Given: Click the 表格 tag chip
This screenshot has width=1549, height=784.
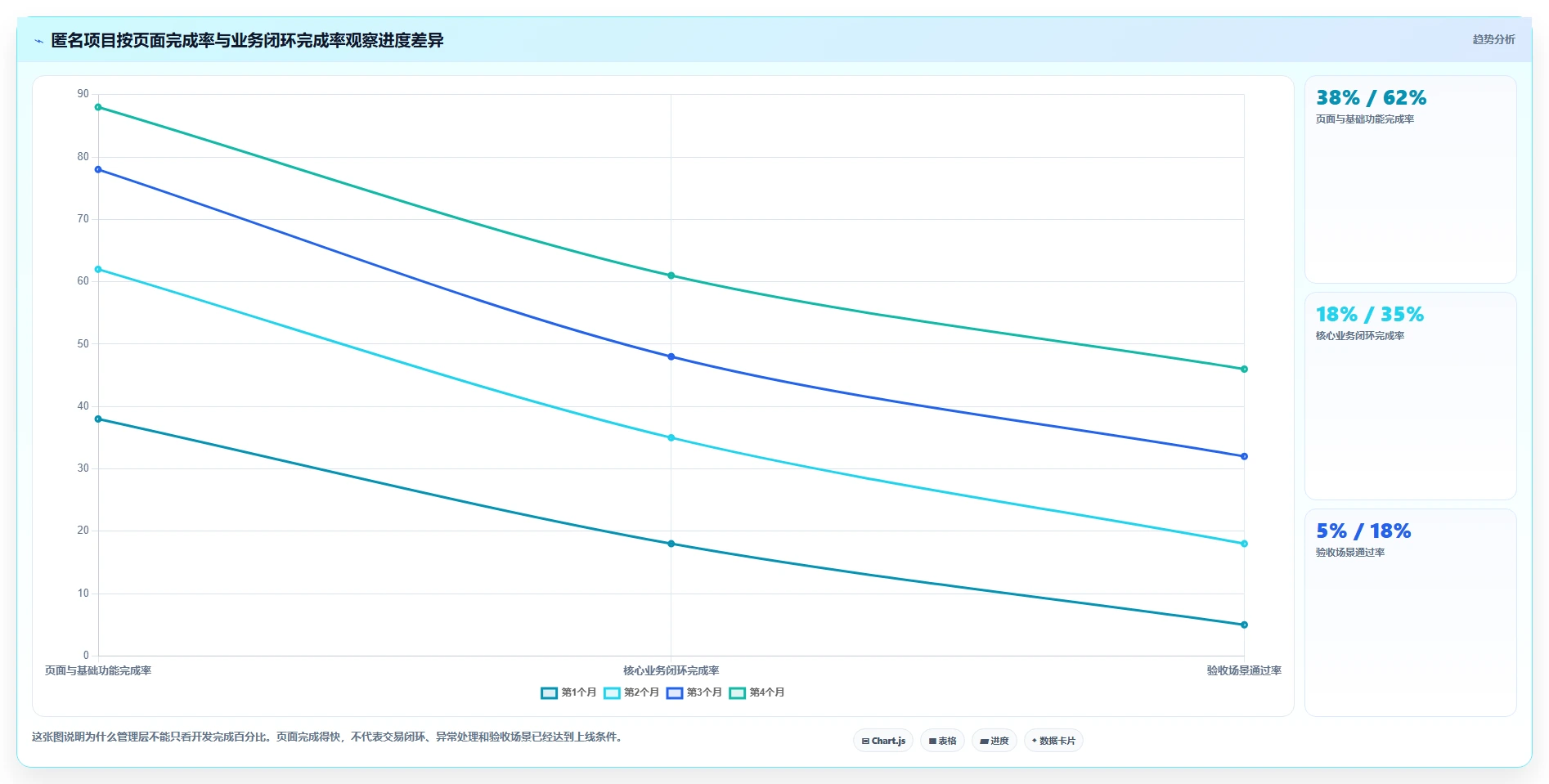Looking at the screenshot, I should coord(942,741).
